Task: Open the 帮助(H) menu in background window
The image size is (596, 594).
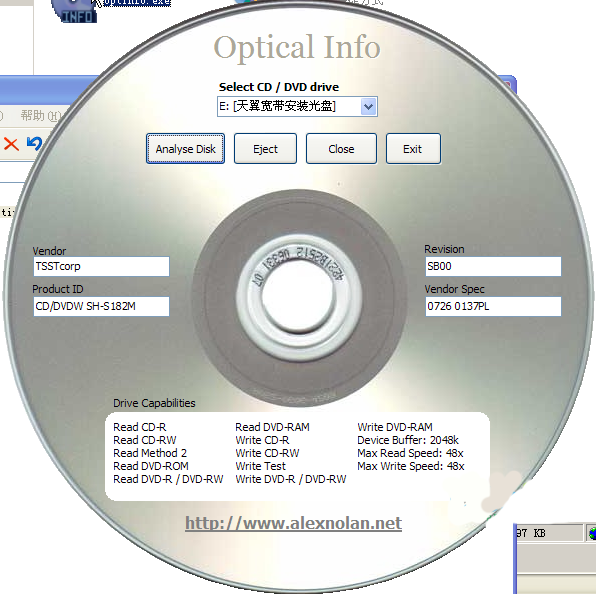Action: (41, 116)
